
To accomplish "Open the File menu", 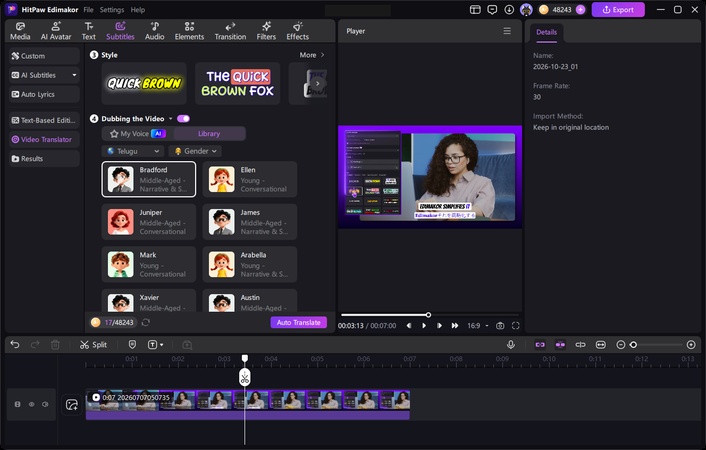I will tap(88, 9).
